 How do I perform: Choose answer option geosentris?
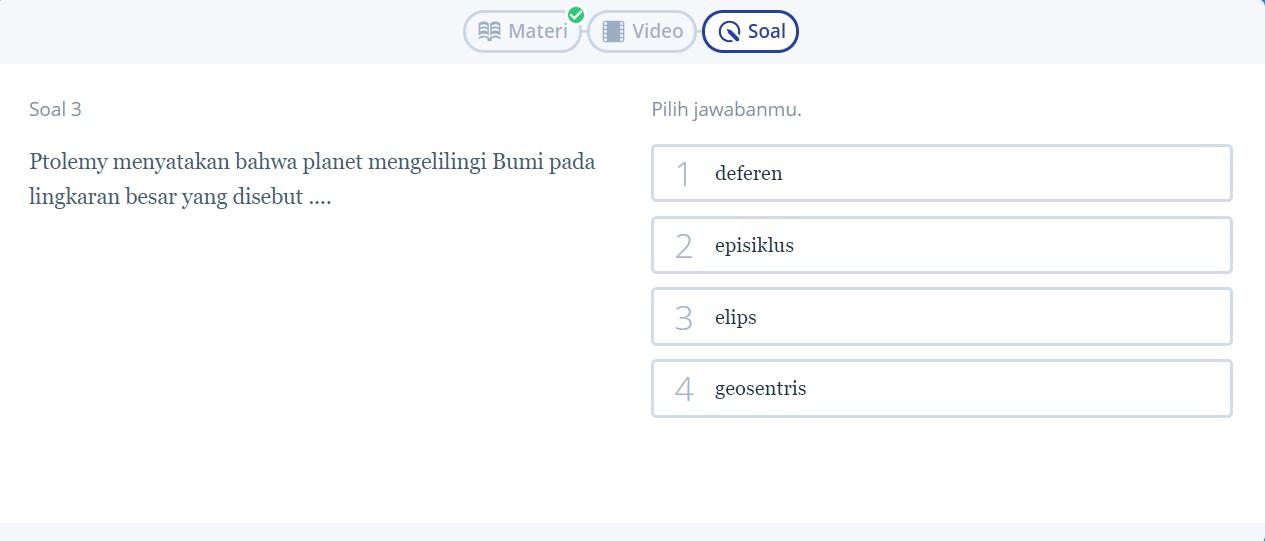tap(942, 389)
